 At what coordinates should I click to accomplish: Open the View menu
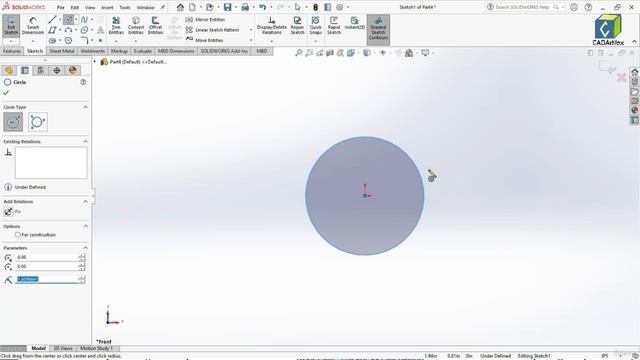(x=90, y=7)
